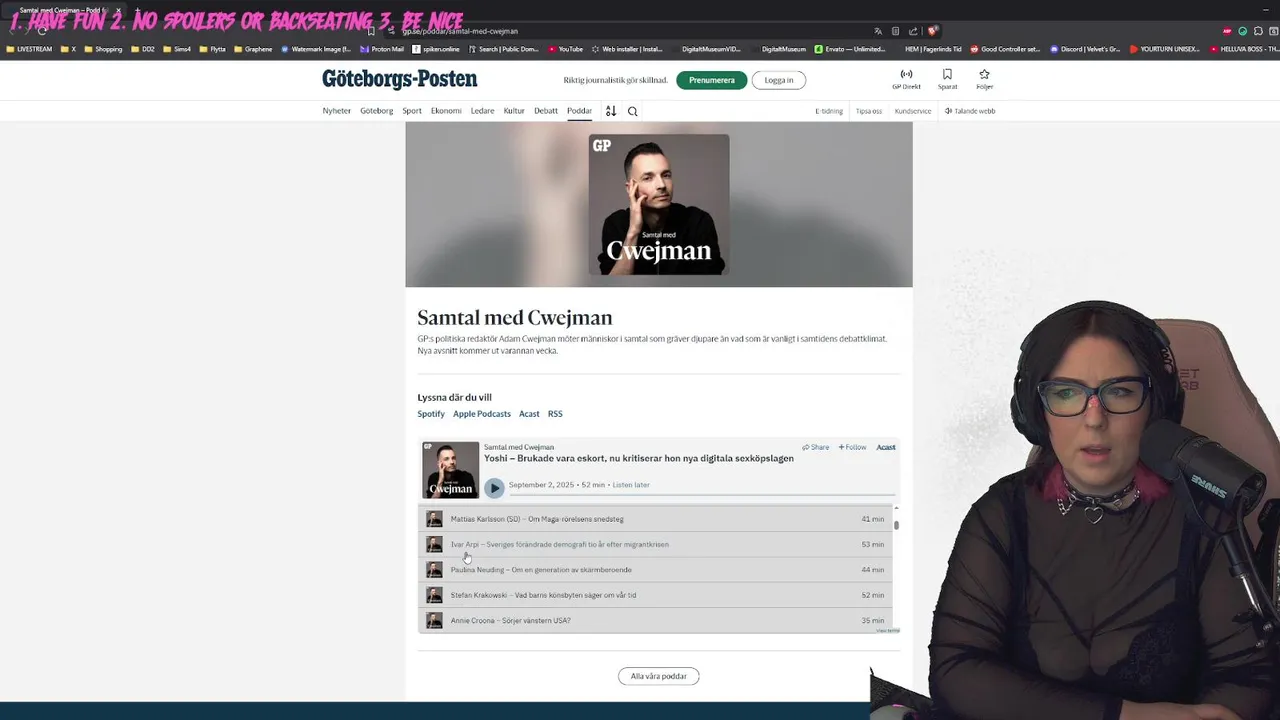Follow the podcast with the + Follow button

(x=852, y=447)
